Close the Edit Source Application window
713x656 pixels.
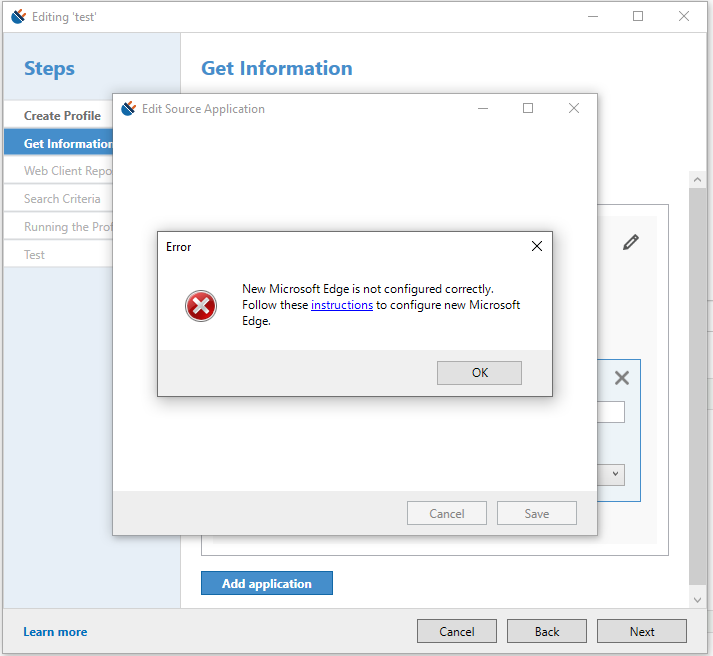(x=574, y=108)
